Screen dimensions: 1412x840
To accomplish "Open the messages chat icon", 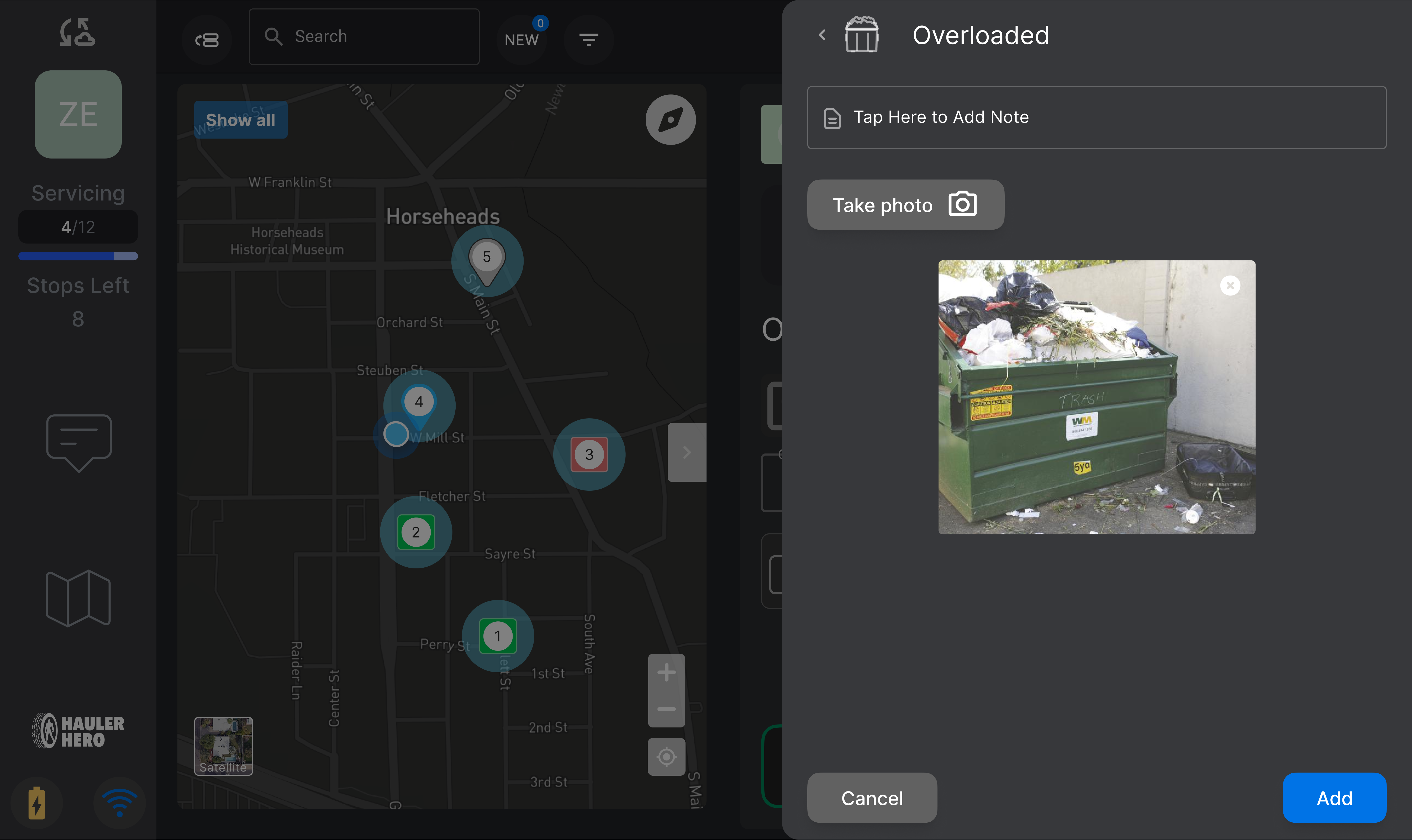I will (79, 443).
